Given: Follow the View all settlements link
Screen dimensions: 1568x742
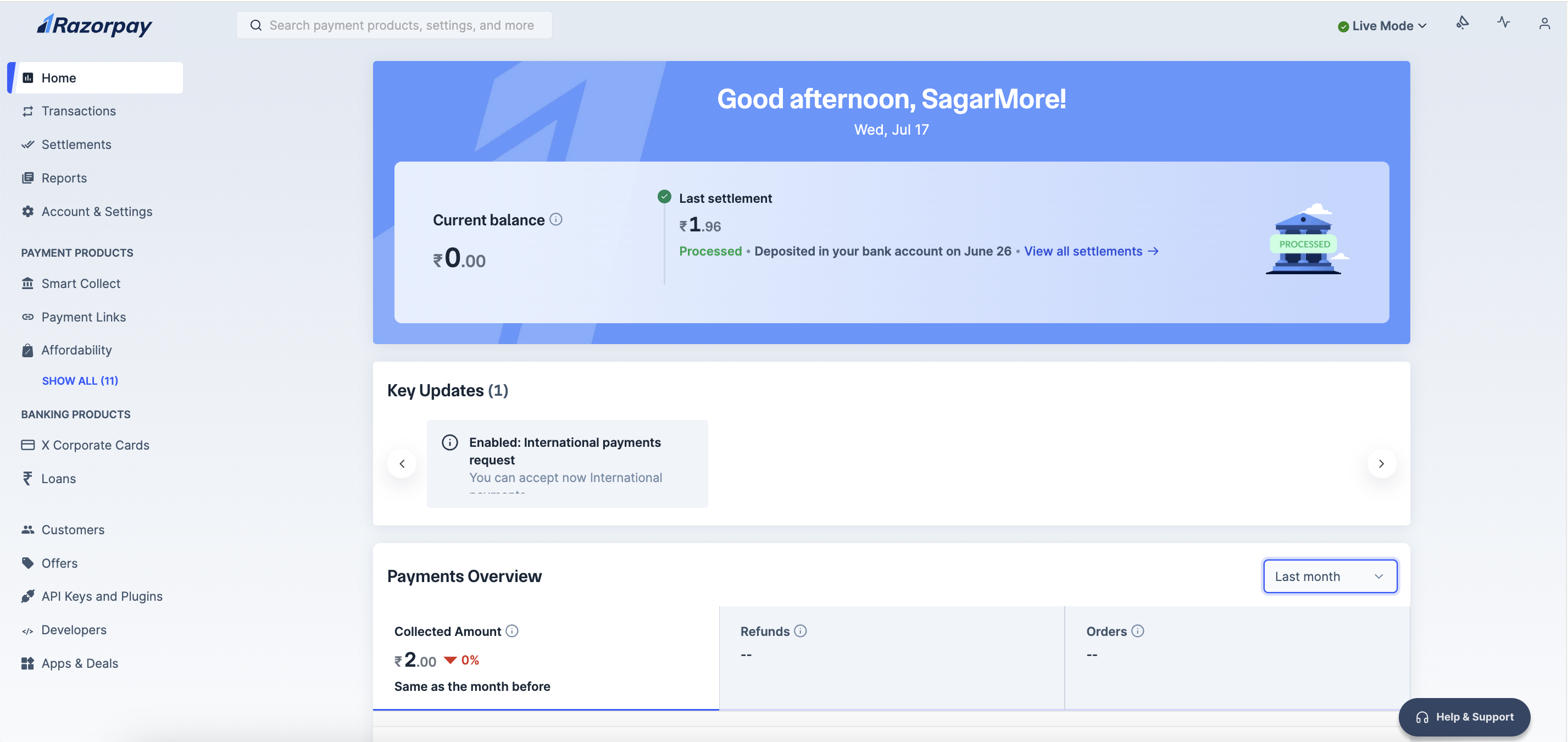Looking at the screenshot, I should coord(1091,251).
